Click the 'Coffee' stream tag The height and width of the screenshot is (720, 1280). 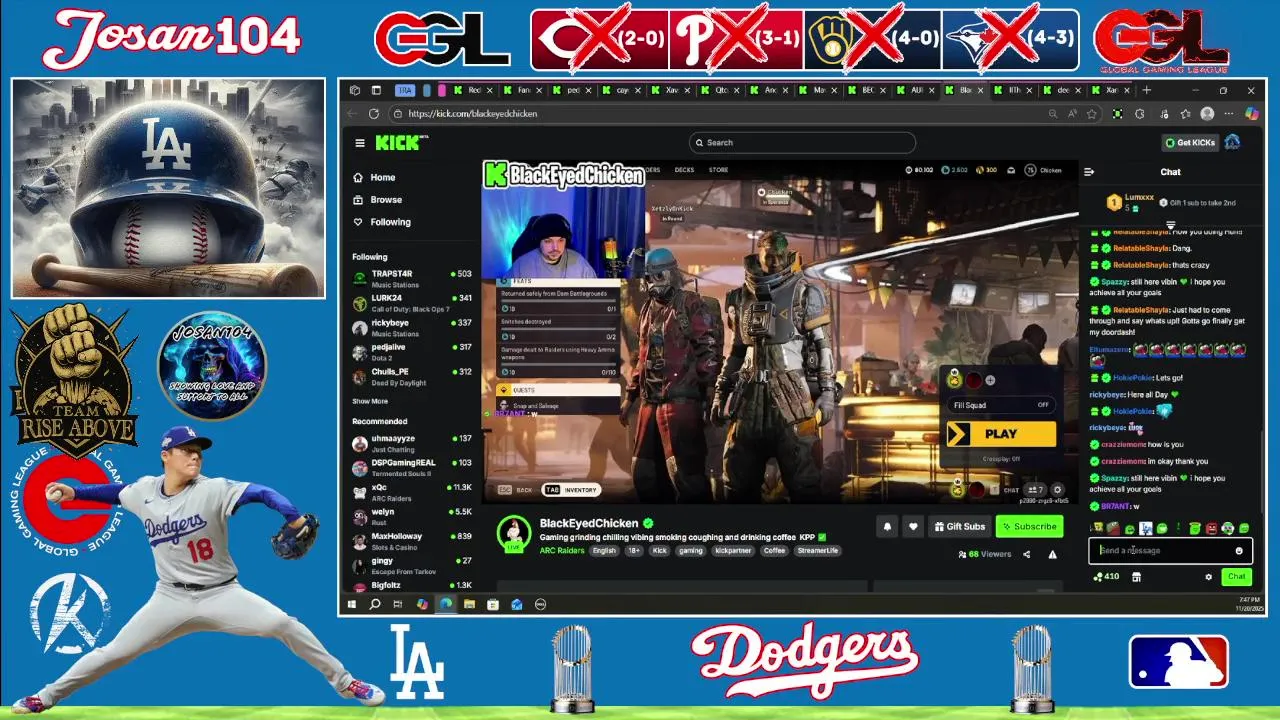[775, 550]
